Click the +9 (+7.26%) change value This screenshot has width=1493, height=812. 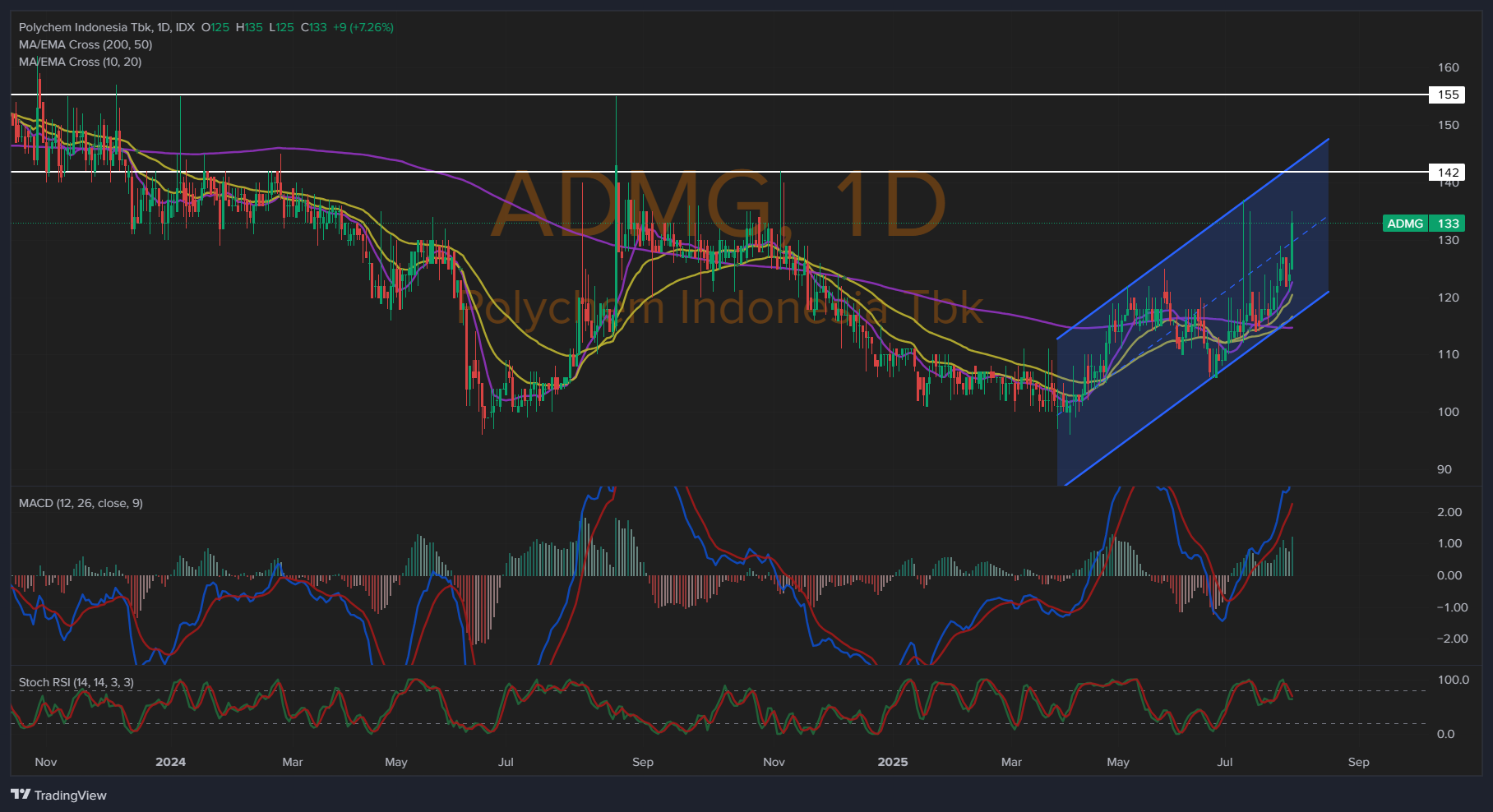pyautogui.click(x=363, y=27)
